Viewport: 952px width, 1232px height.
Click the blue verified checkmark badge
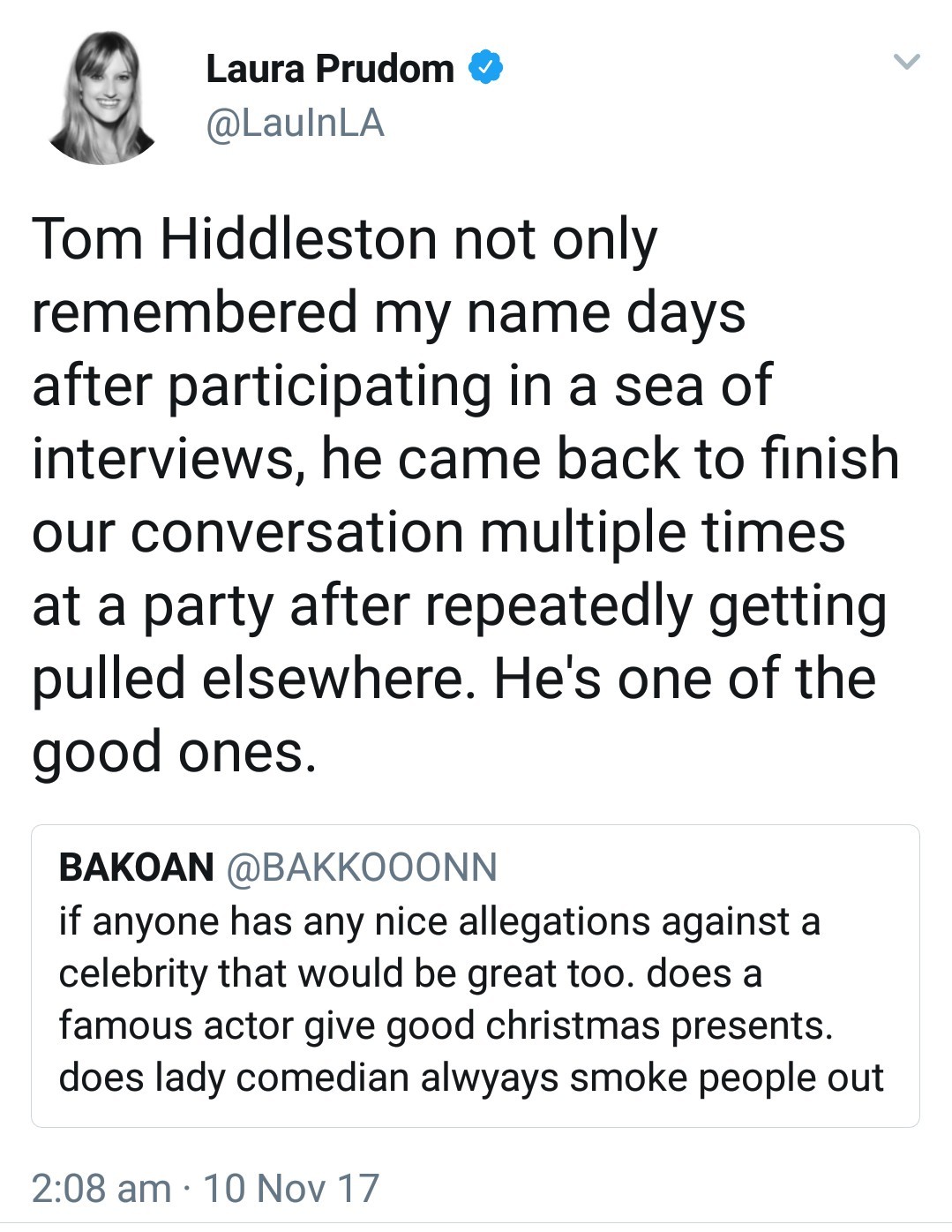pos(485,68)
